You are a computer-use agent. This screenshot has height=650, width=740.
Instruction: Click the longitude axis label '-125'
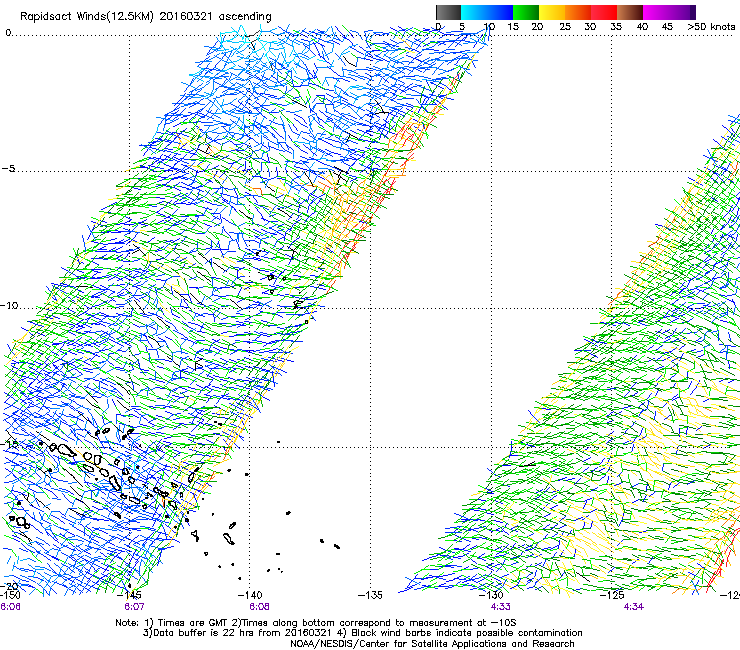[x=613, y=595]
